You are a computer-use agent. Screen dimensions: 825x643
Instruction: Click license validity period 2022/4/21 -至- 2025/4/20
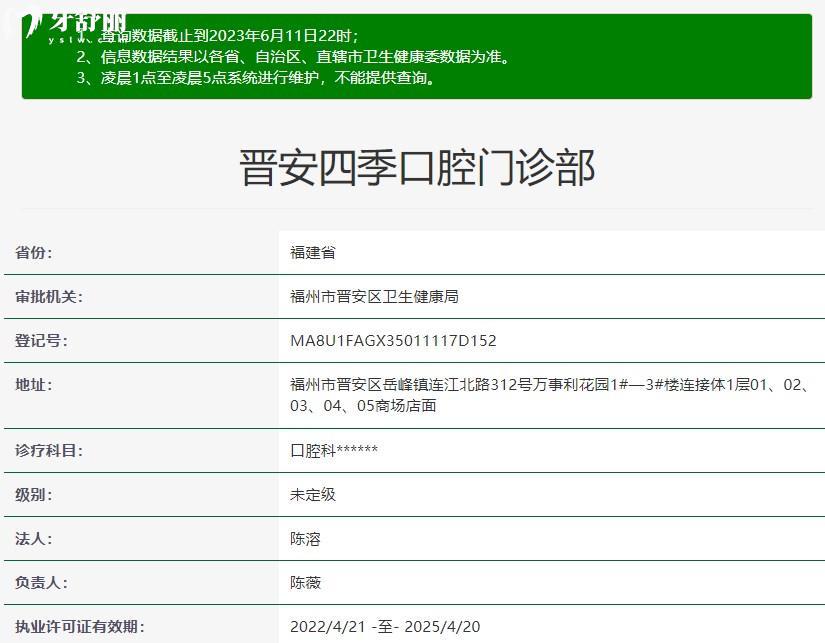click(x=385, y=627)
